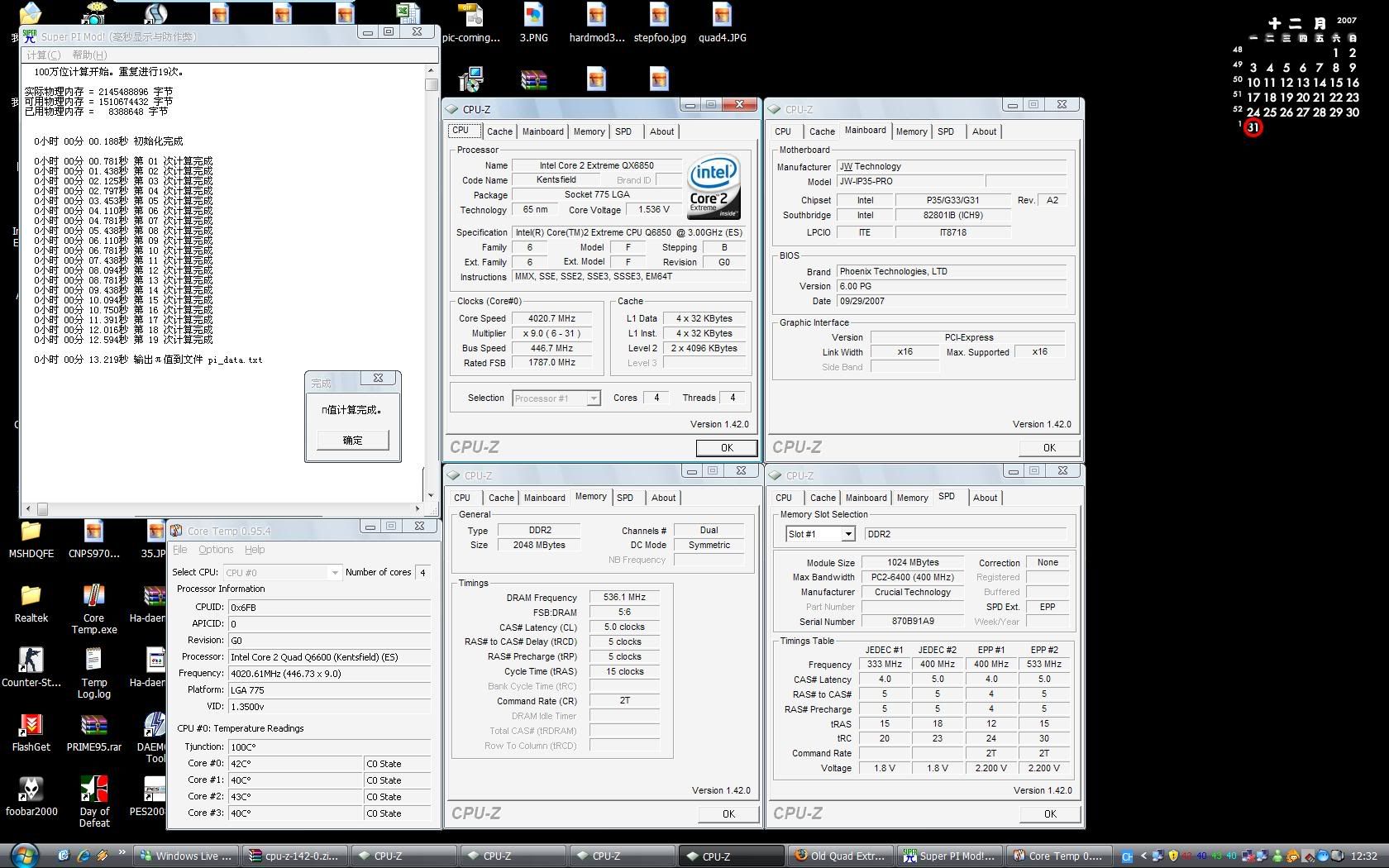Image resolution: width=1389 pixels, height=868 pixels.
Task: Switch to Super PI Mod taskbar button
Action: coord(950,856)
